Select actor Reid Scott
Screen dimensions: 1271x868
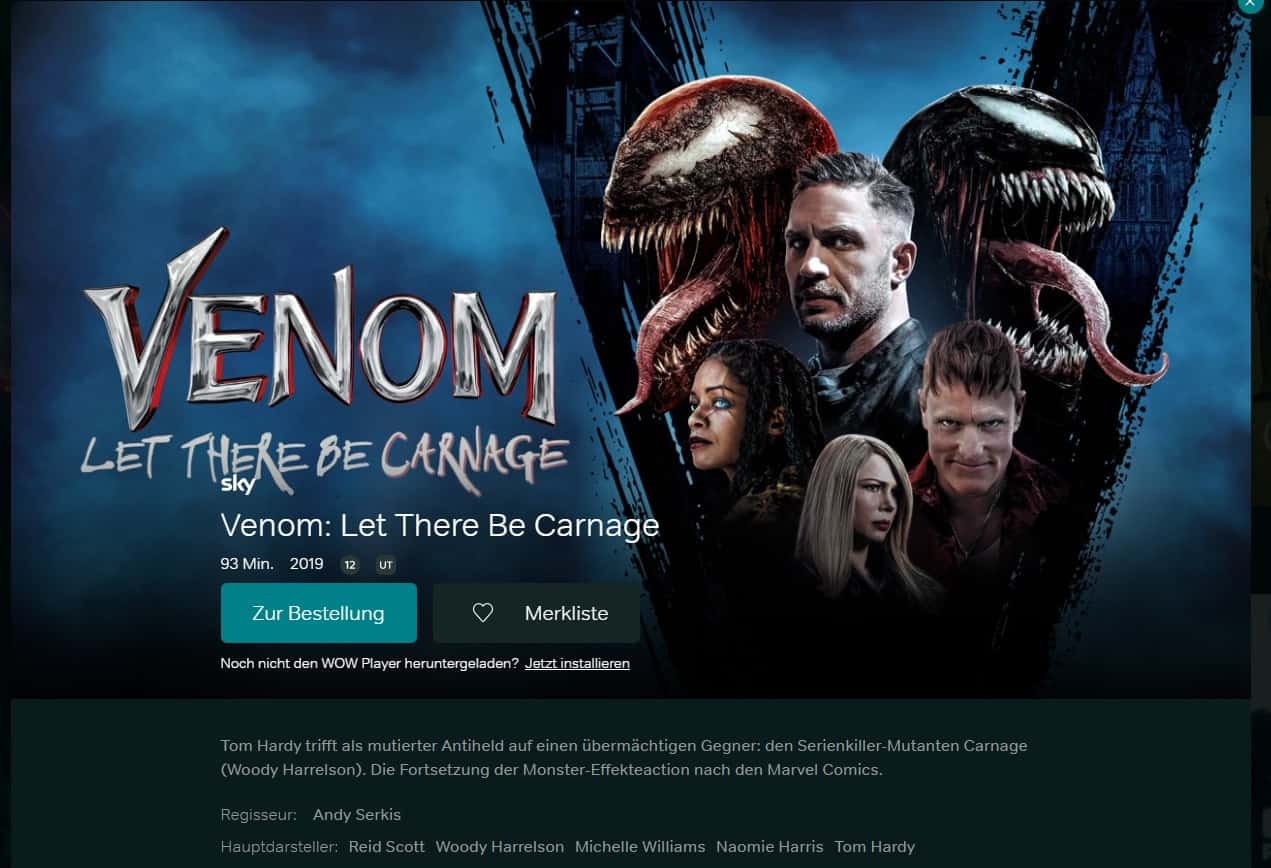(x=387, y=846)
